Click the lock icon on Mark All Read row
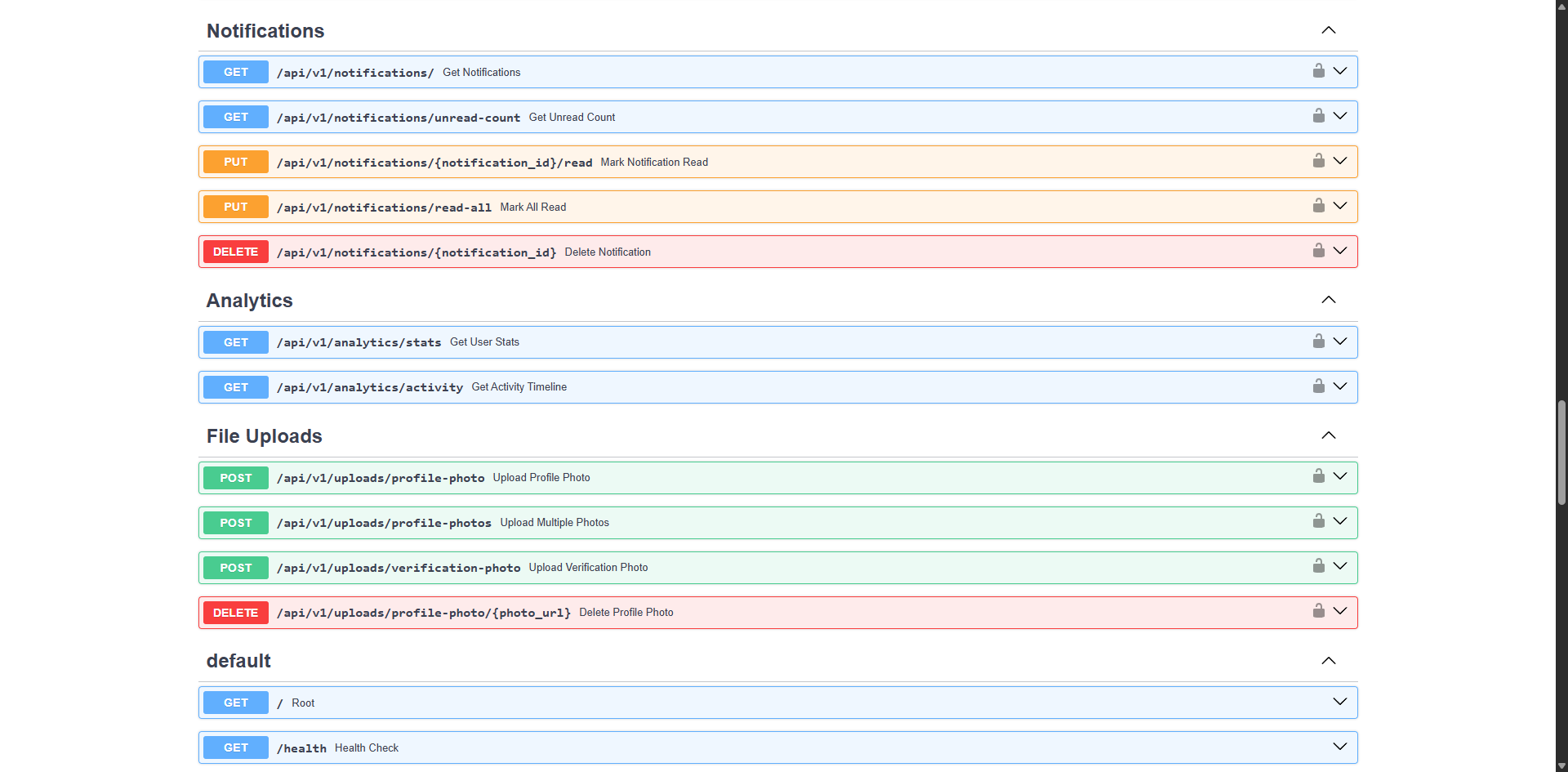 tap(1318, 206)
